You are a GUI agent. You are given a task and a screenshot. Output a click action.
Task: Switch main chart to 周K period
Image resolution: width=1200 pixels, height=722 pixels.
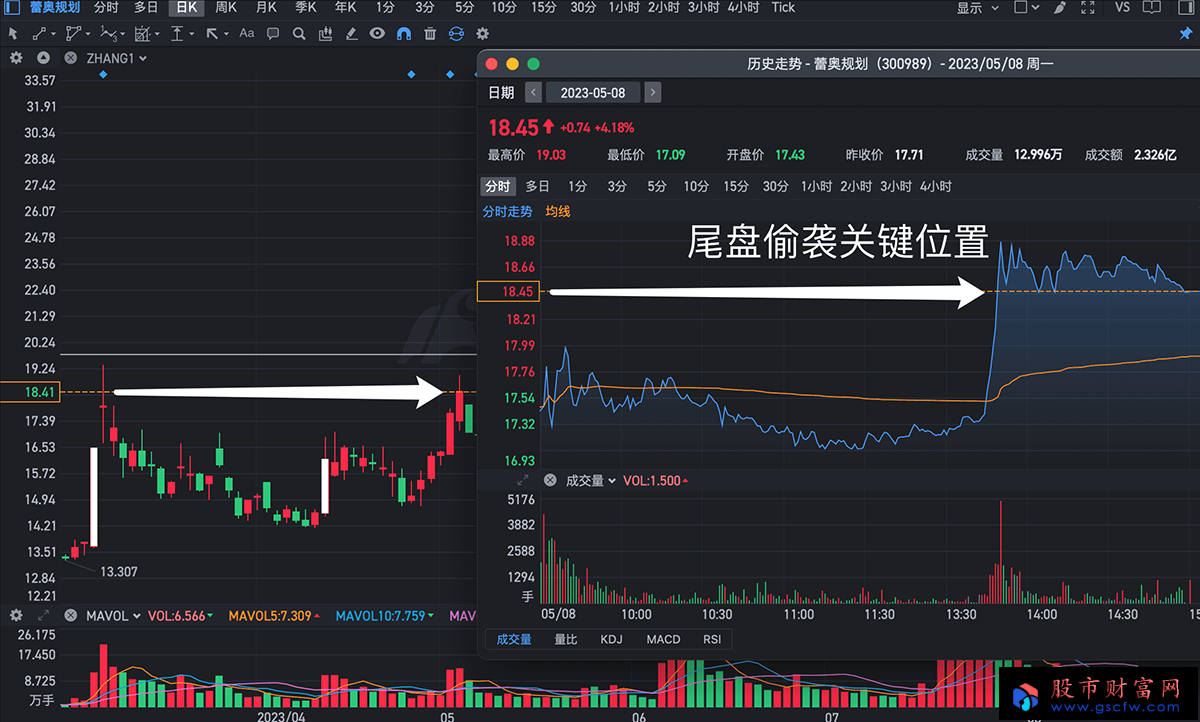[x=226, y=7]
